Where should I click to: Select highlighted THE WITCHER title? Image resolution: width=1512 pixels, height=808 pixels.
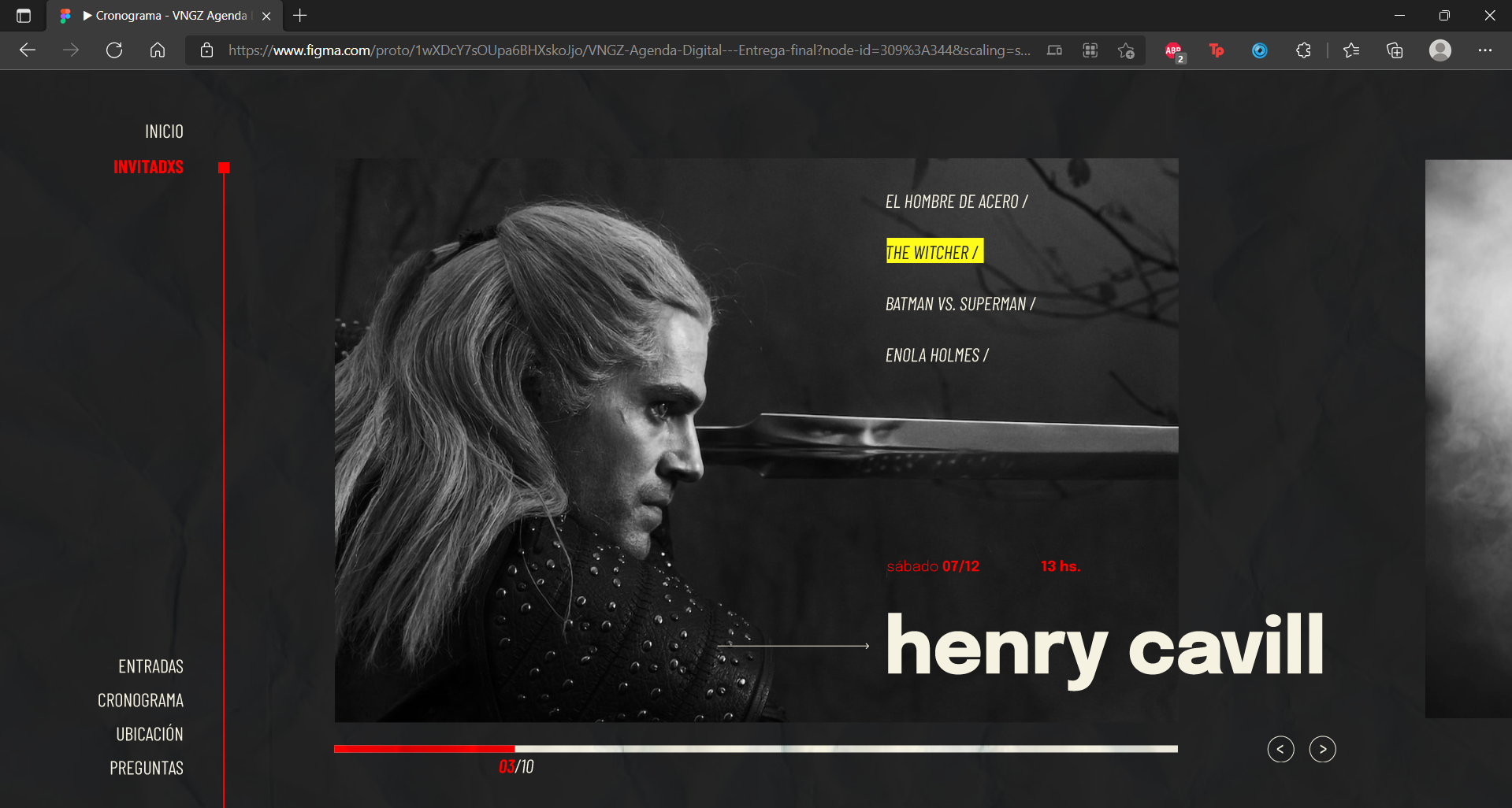934,252
